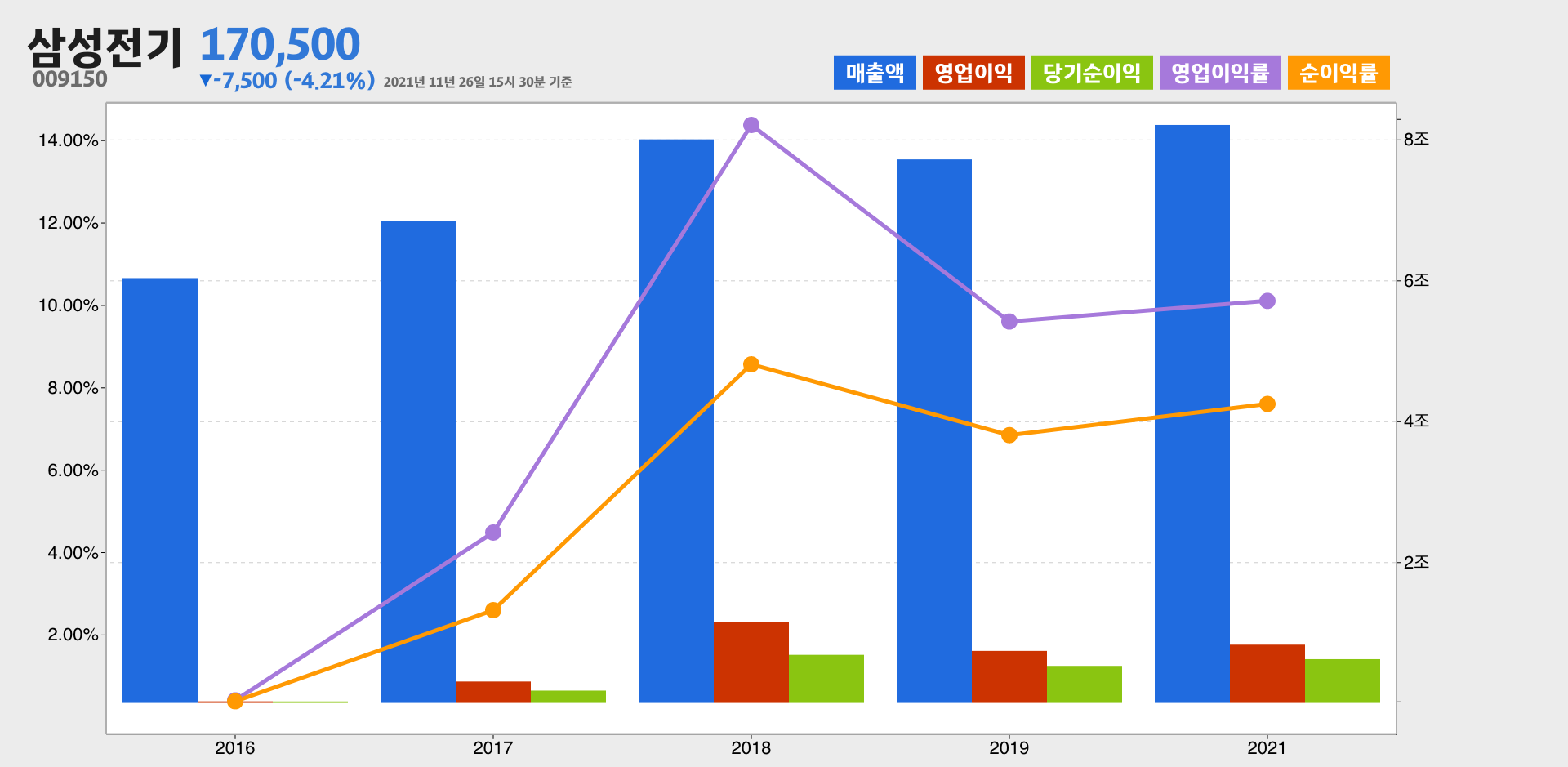1568x767 pixels.
Task: Click the 2016 orange line marker
Action: (235, 701)
